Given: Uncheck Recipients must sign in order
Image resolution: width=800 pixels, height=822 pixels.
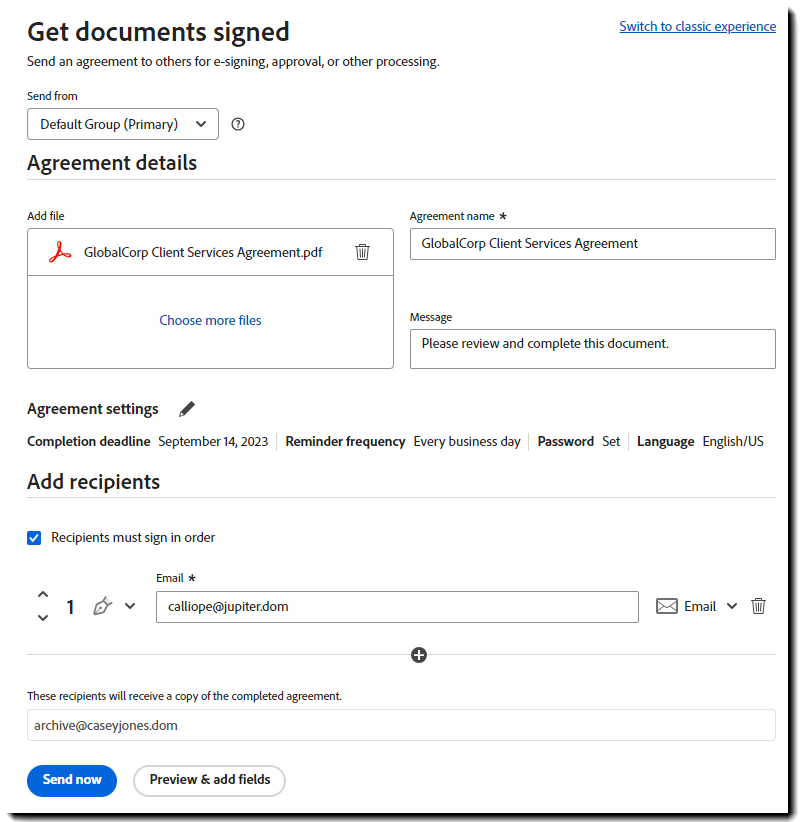Looking at the screenshot, I should (36, 538).
